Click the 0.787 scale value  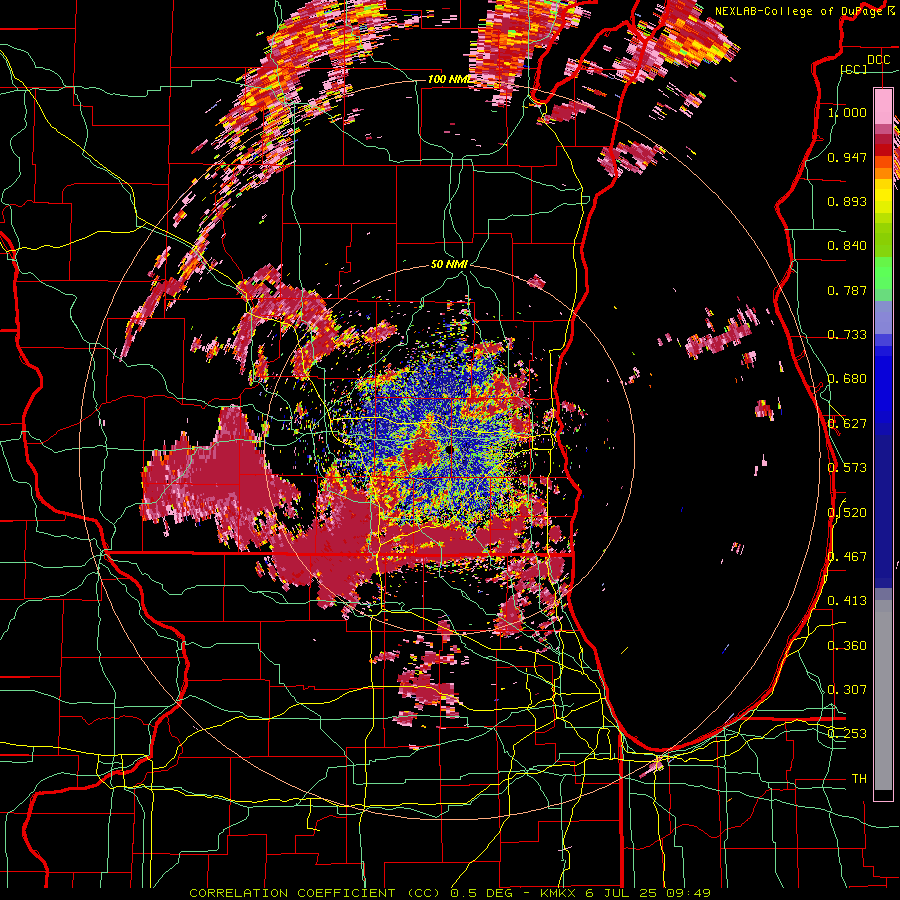point(847,290)
